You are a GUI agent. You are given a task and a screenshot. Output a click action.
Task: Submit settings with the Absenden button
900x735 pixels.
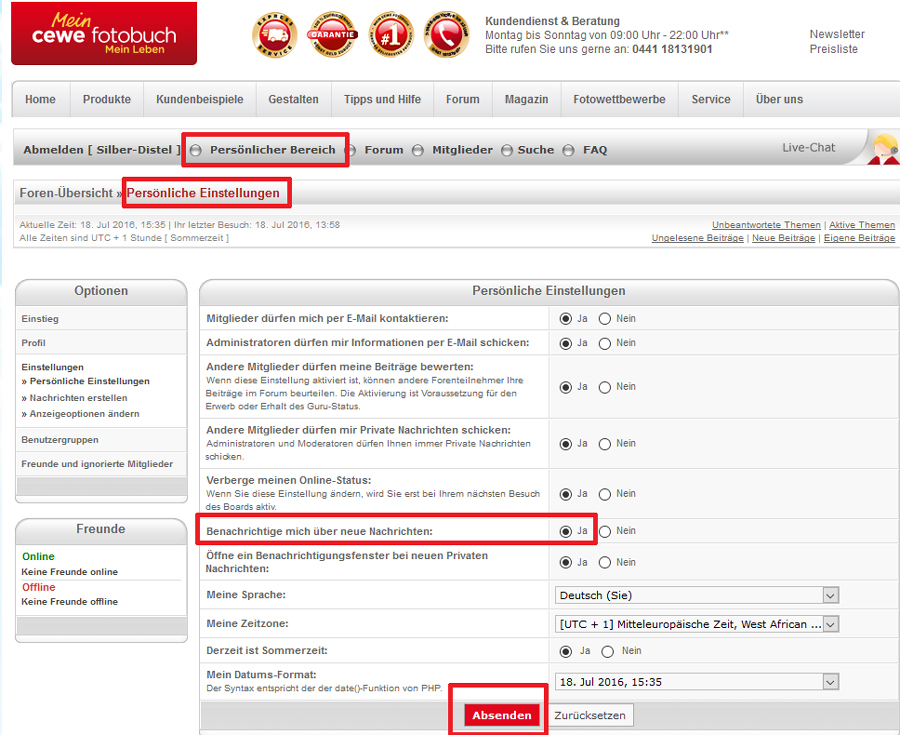[x=502, y=715]
